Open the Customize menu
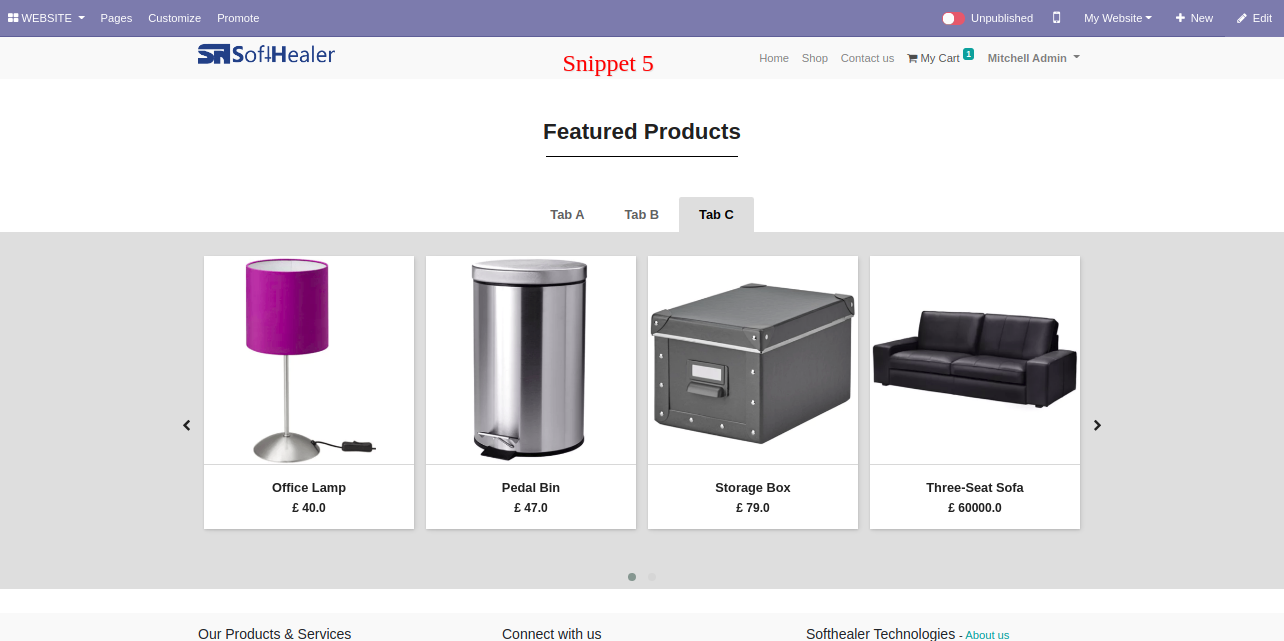The image size is (1284, 641). pyautogui.click(x=175, y=18)
